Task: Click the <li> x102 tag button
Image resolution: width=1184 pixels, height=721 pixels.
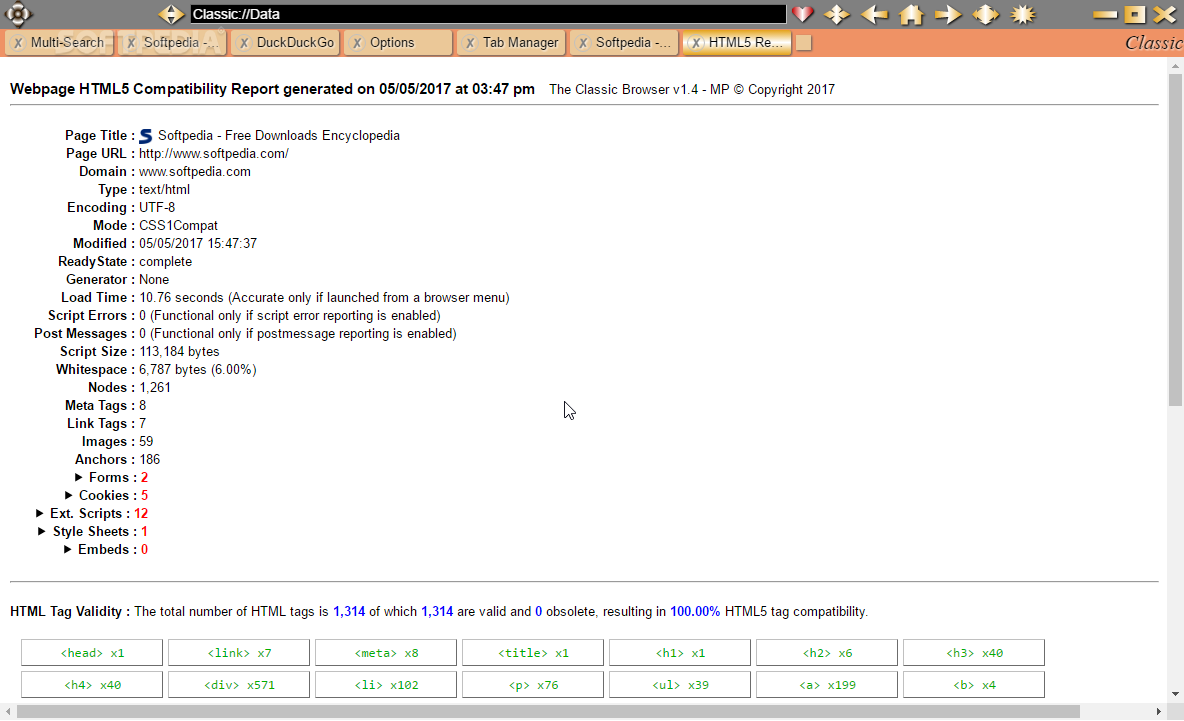Action: pos(386,685)
